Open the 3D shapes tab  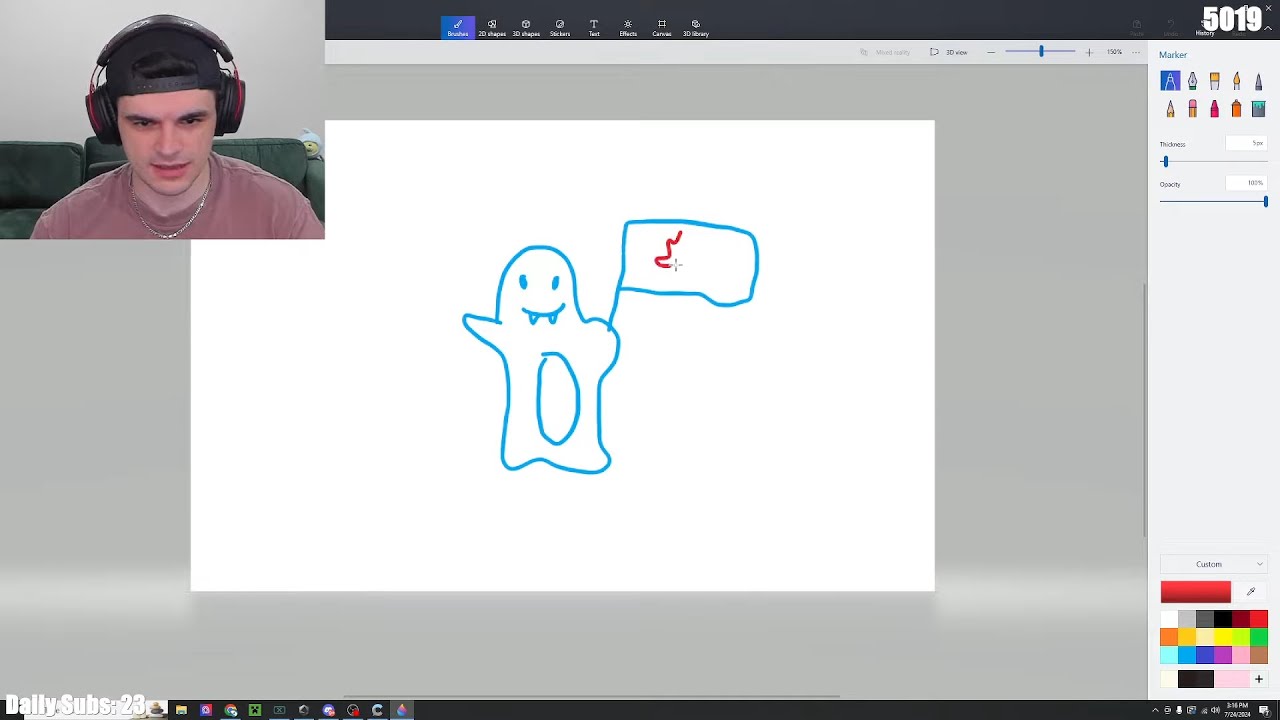click(526, 27)
